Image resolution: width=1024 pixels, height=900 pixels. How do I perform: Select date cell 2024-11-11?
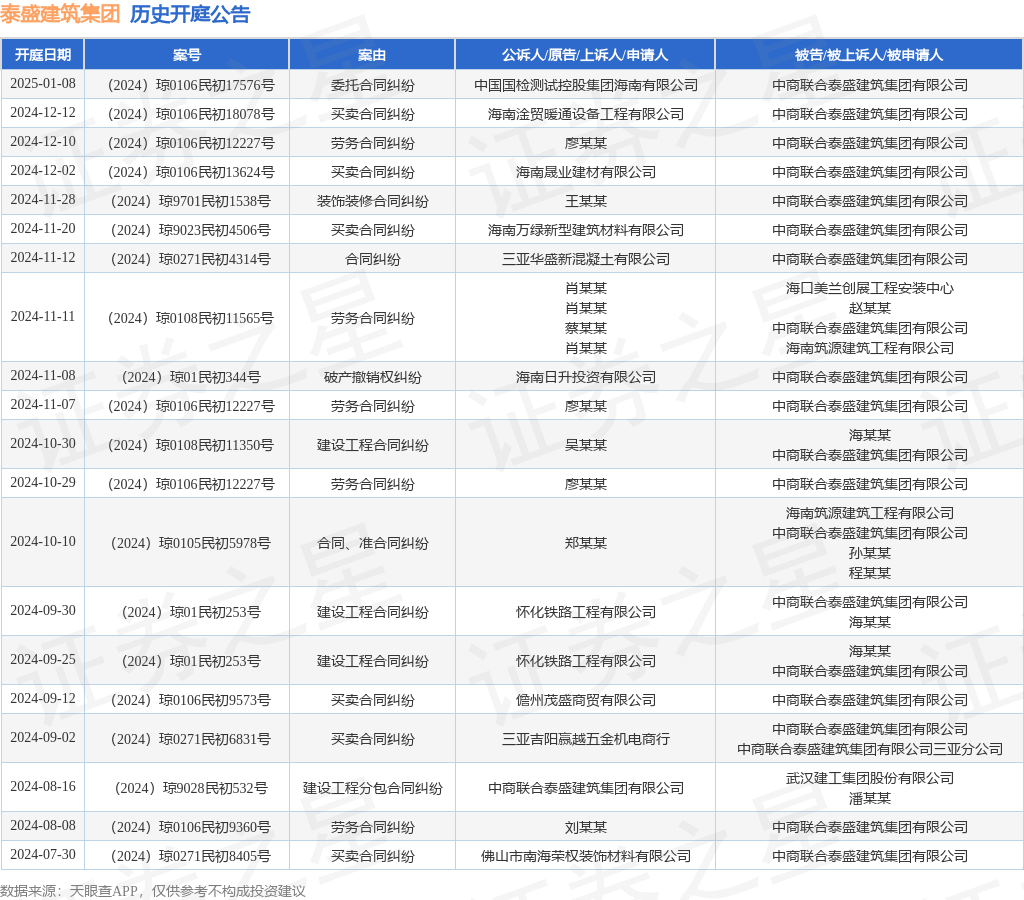click(43, 317)
